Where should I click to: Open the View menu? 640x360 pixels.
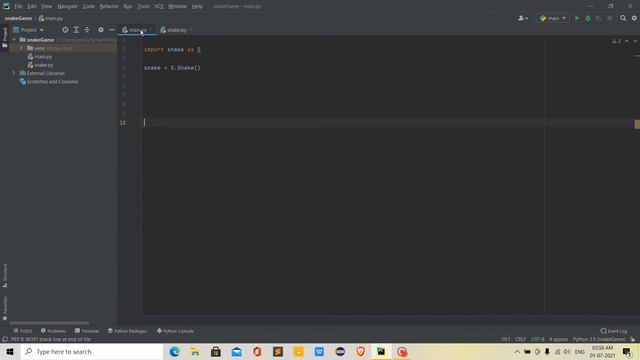pyautogui.click(x=47, y=7)
